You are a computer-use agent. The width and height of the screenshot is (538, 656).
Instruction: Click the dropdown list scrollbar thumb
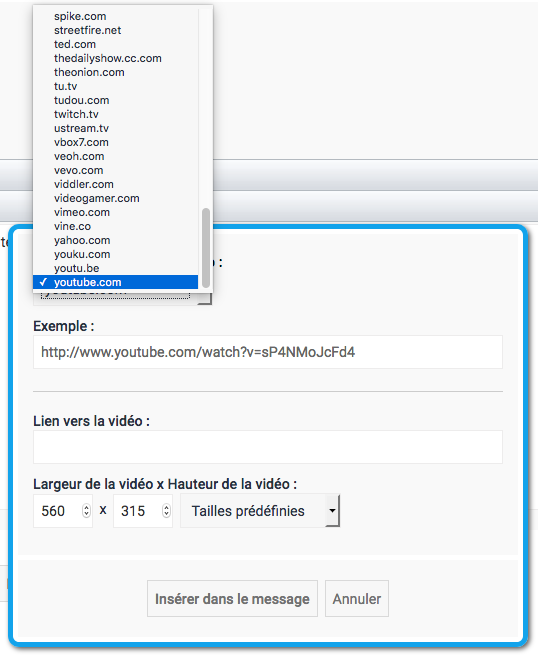pyautogui.click(x=206, y=248)
